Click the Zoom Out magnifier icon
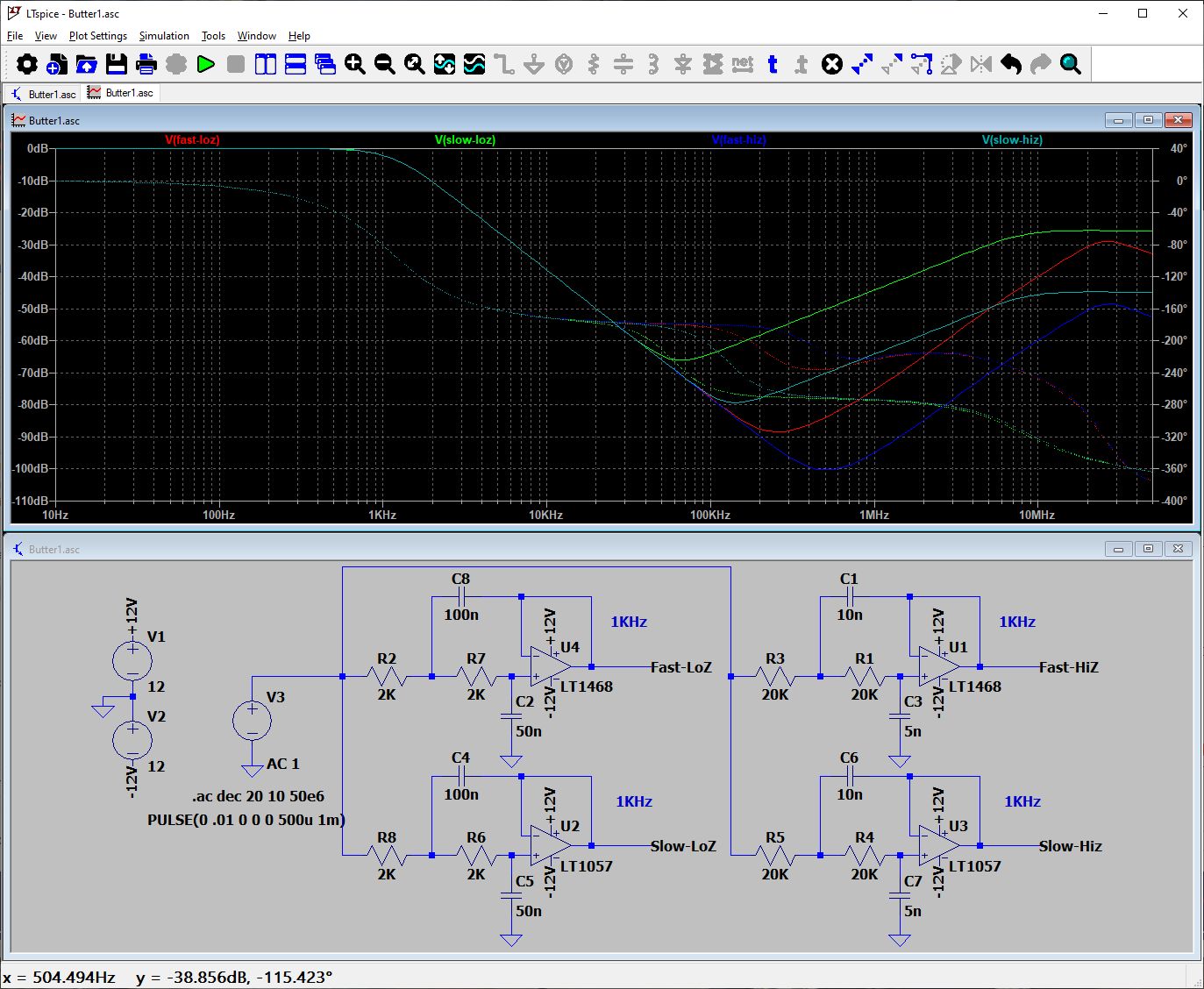The height and width of the screenshot is (989, 1204). [x=385, y=64]
